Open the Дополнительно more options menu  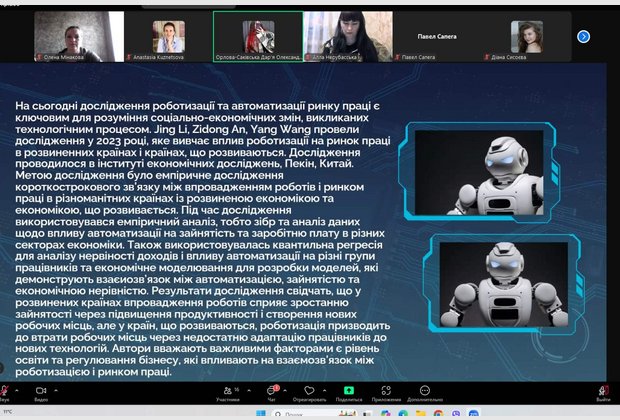(x=425, y=388)
